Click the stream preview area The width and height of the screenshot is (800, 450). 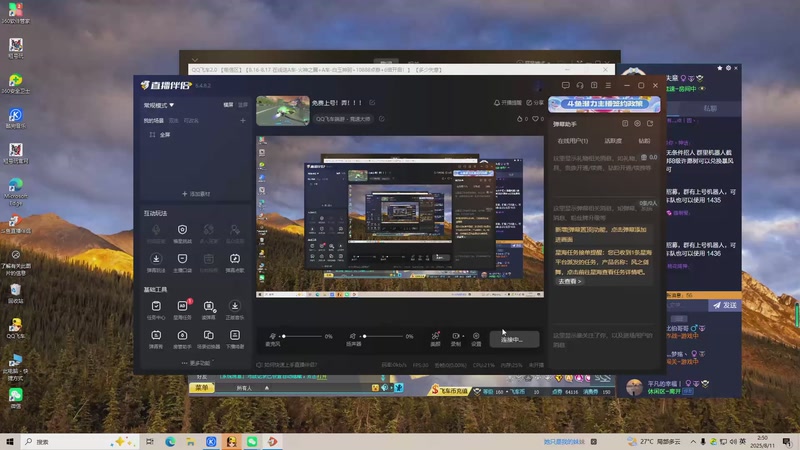point(400,216)
